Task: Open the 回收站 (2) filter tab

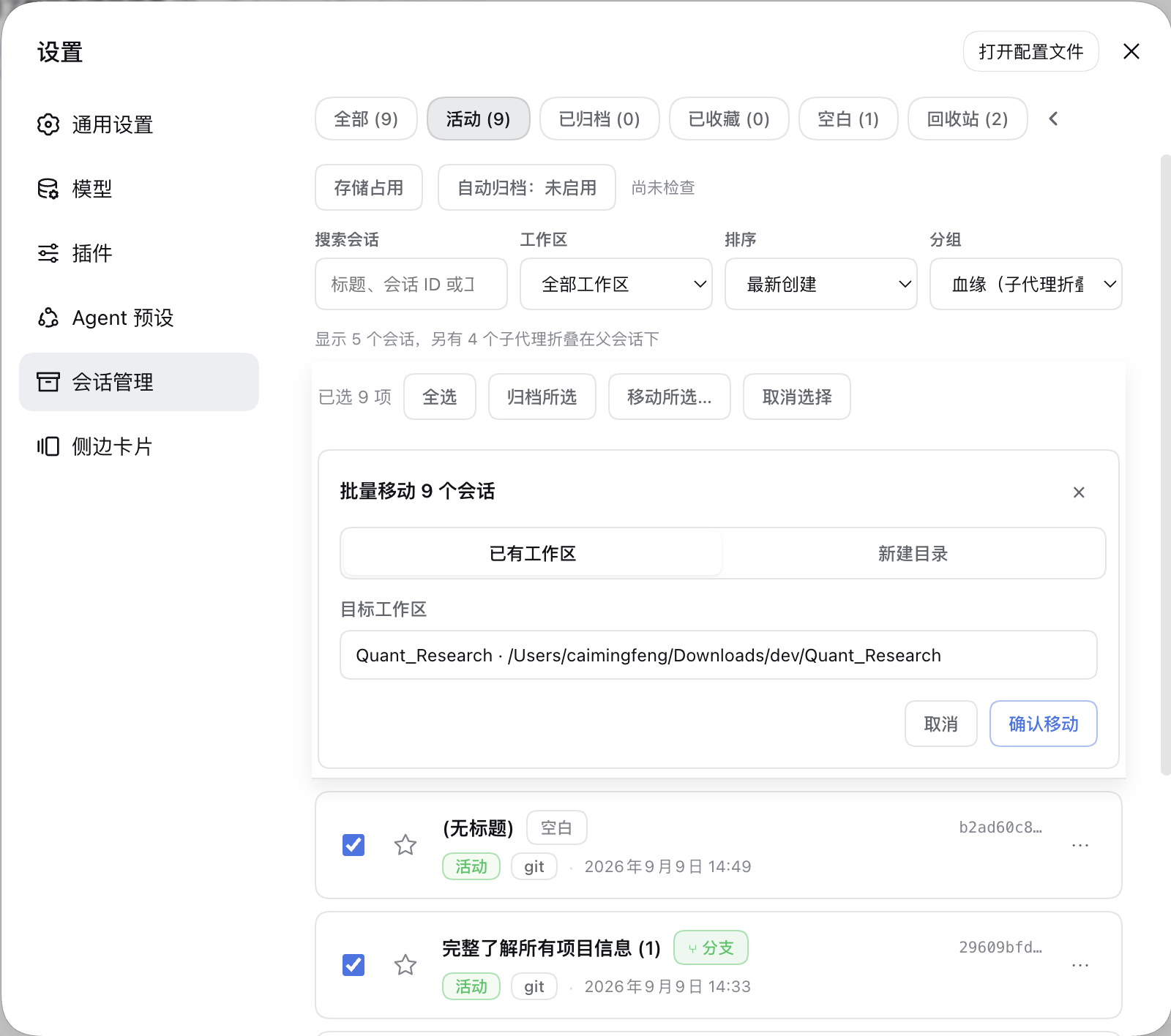Action: point(968,119)
